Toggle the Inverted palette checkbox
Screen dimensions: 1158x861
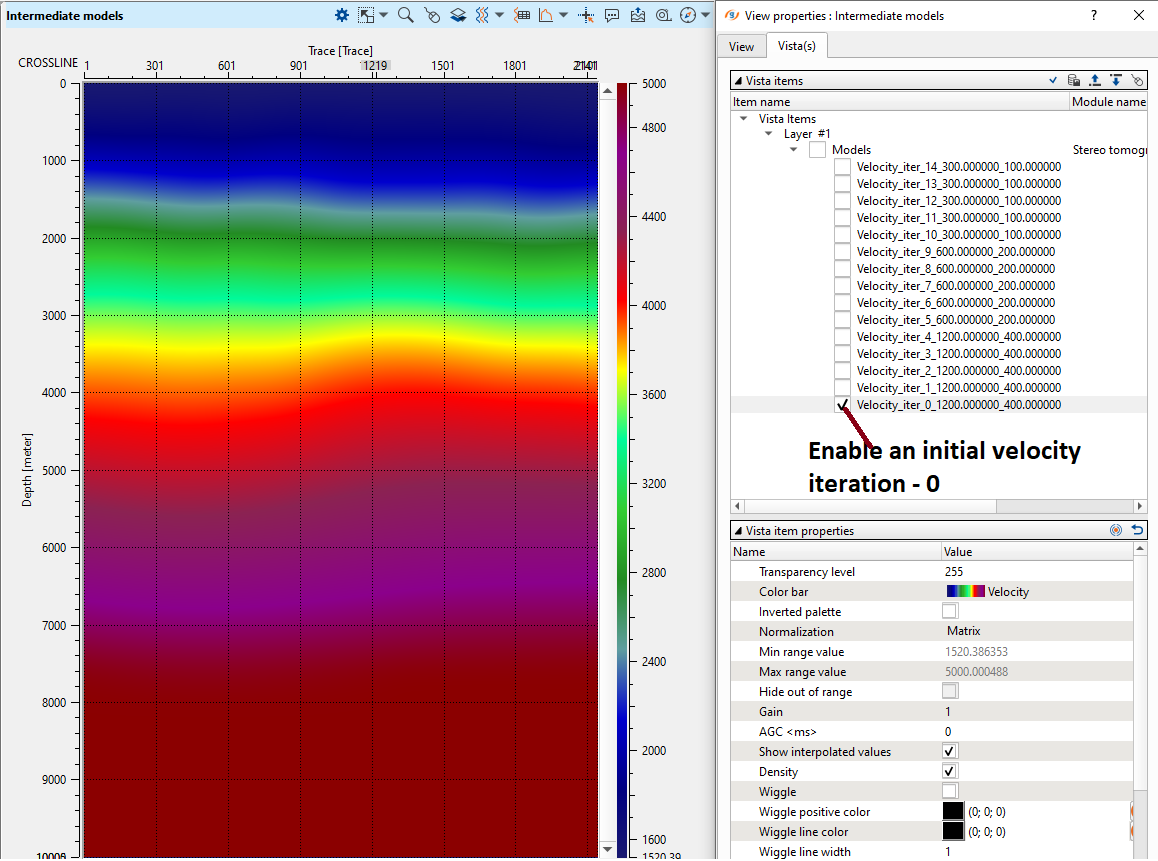[x=950, y=611]
